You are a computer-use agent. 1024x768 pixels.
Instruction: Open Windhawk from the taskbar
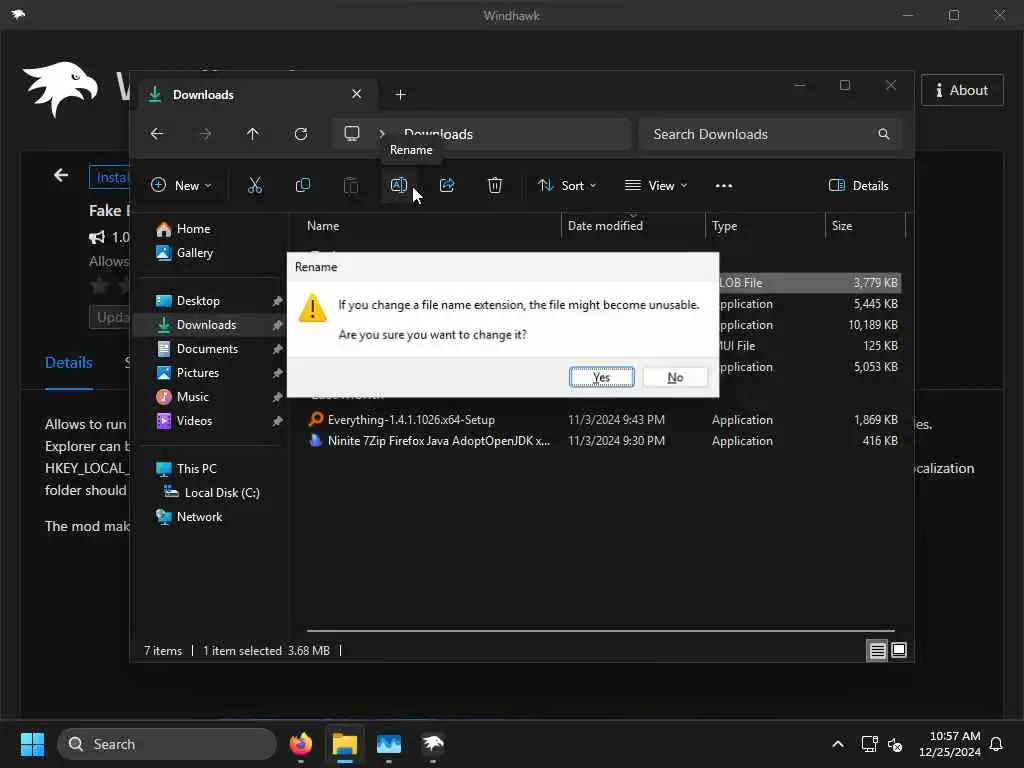(x=432, y=744)
